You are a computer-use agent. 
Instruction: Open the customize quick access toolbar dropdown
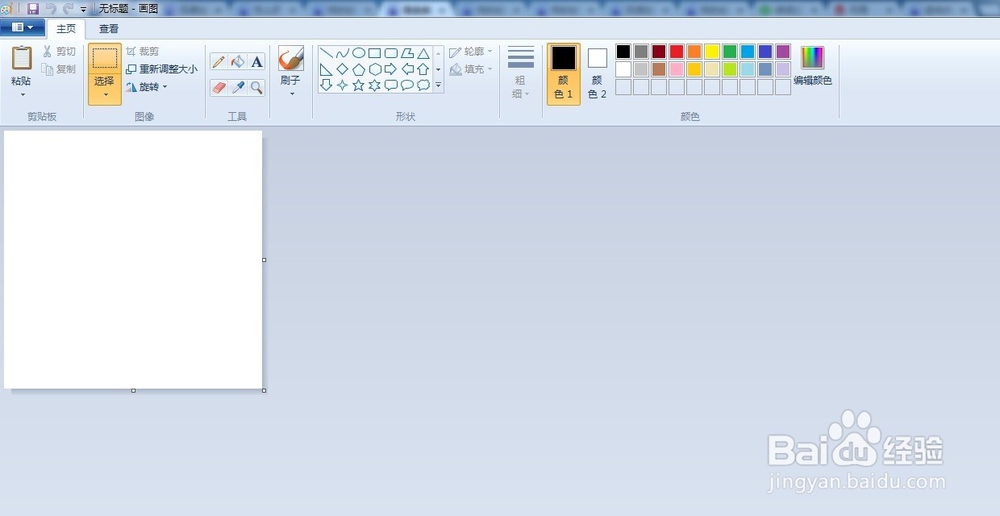coord(84,9)
